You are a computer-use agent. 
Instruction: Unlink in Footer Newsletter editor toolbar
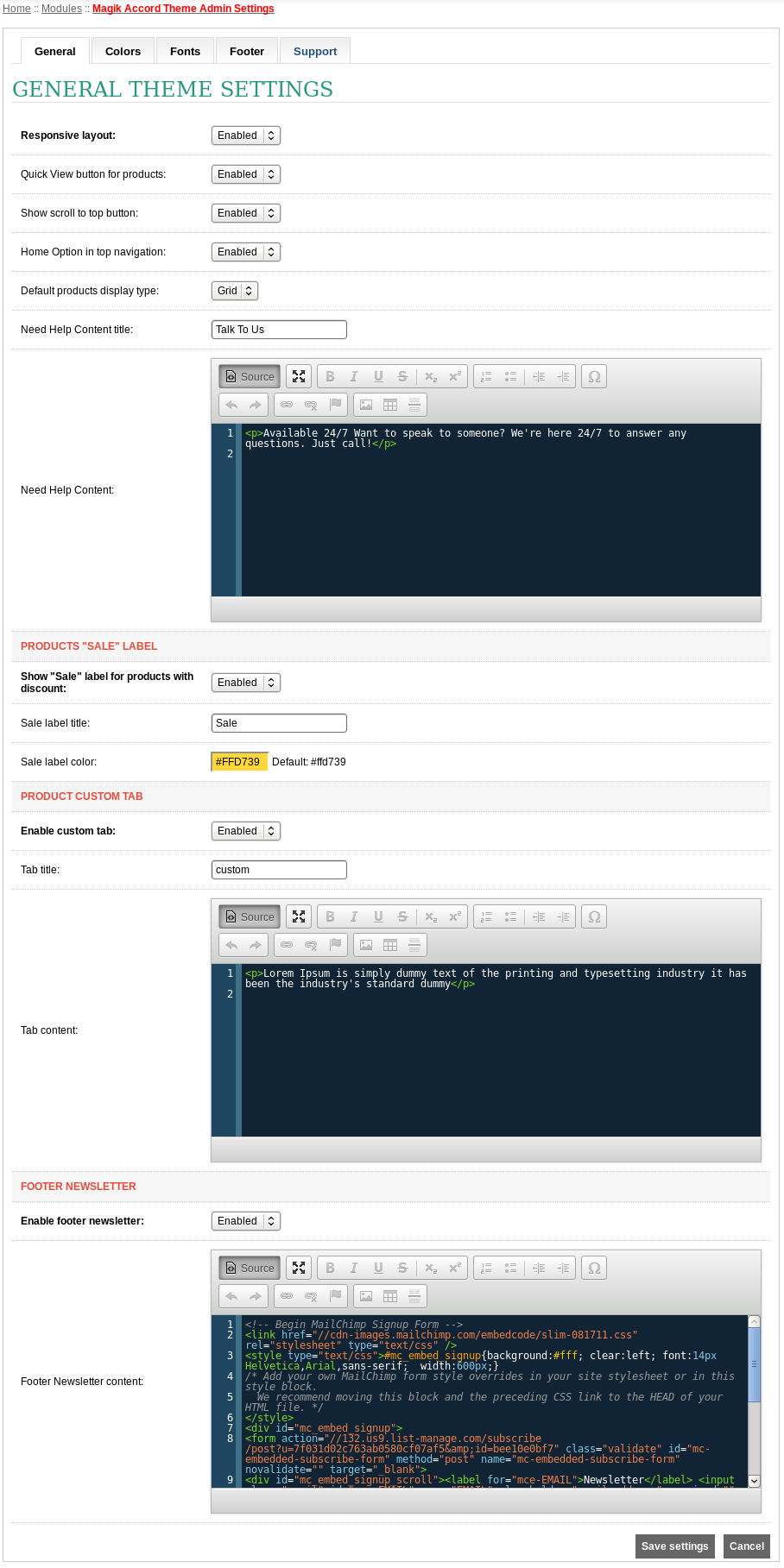[311, 1296]
